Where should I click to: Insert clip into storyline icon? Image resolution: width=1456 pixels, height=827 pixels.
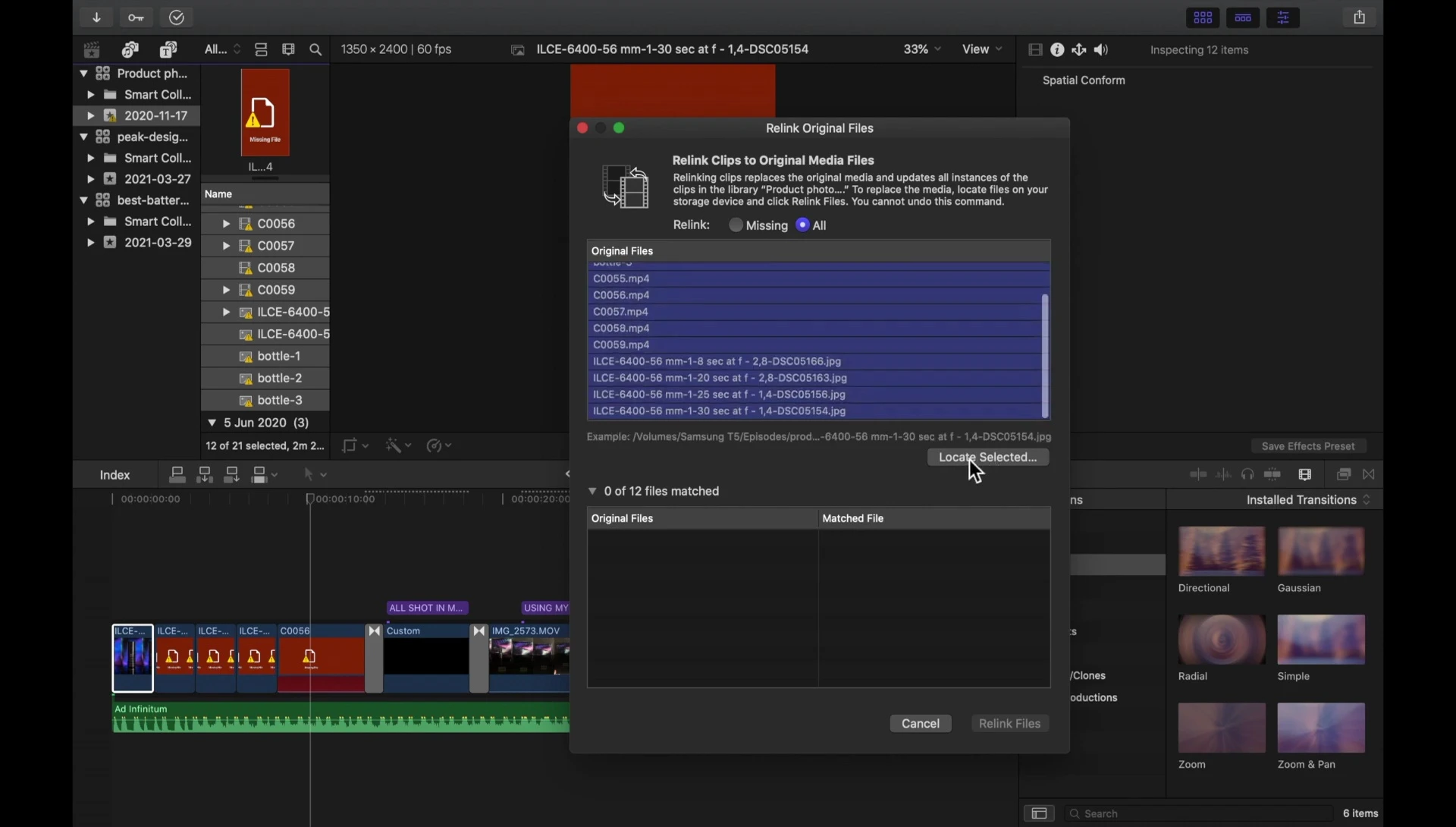[205, 476]
